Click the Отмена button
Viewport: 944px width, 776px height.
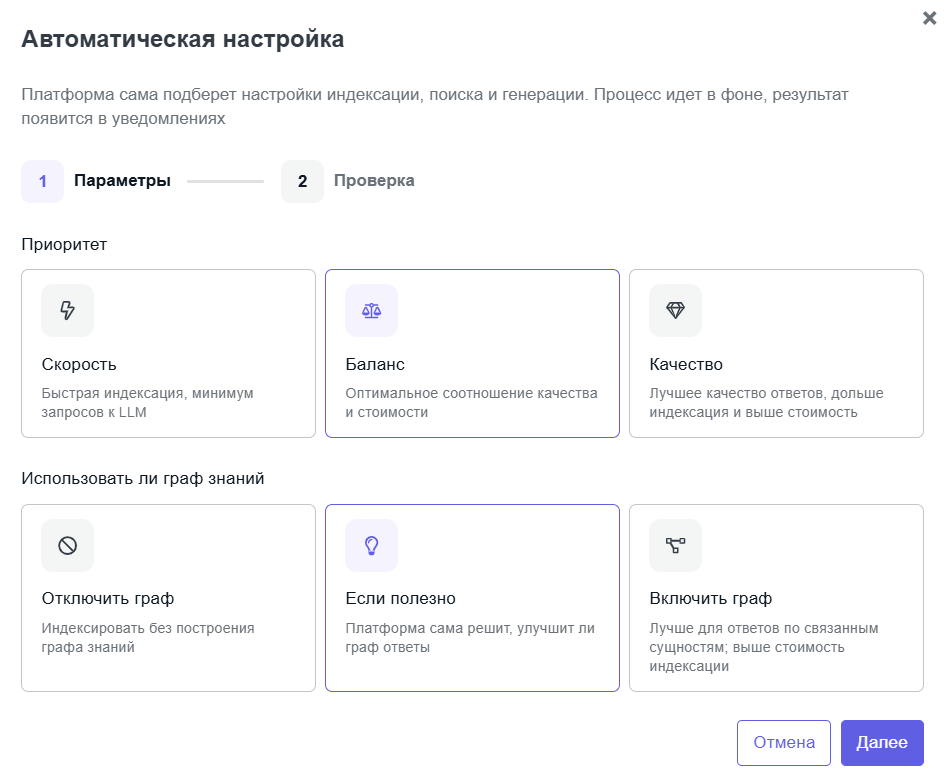tap(784, 743)
